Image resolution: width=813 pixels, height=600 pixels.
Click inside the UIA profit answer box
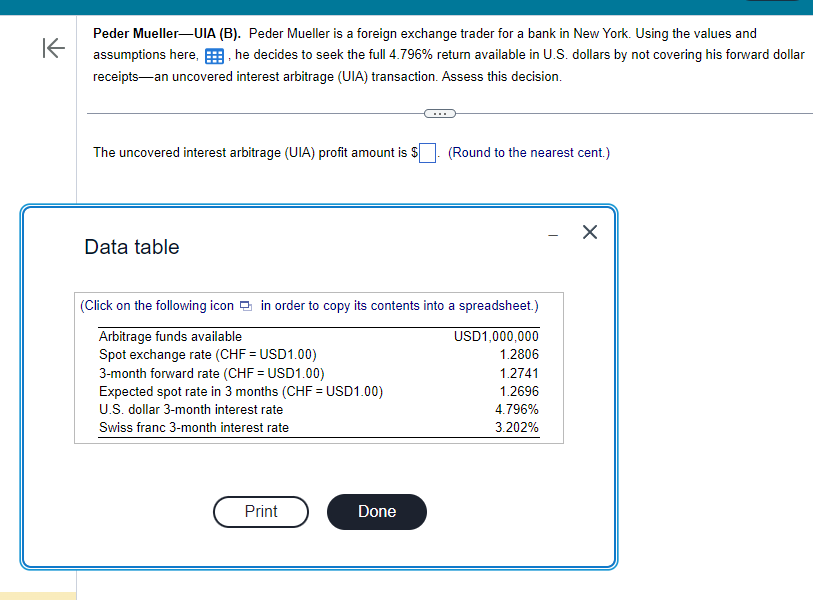(426, 152)
